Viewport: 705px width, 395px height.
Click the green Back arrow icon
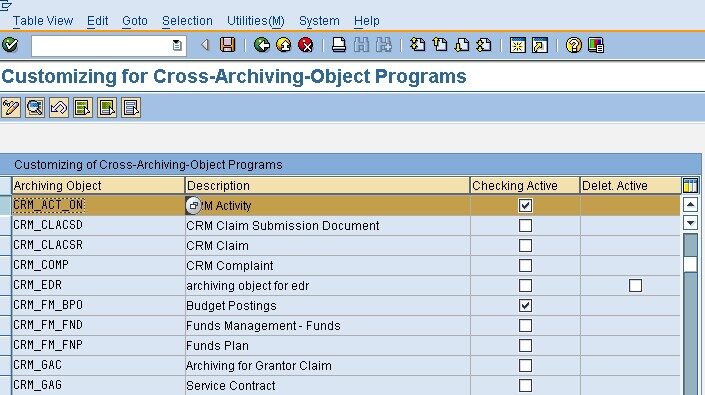tap(262, 45)
